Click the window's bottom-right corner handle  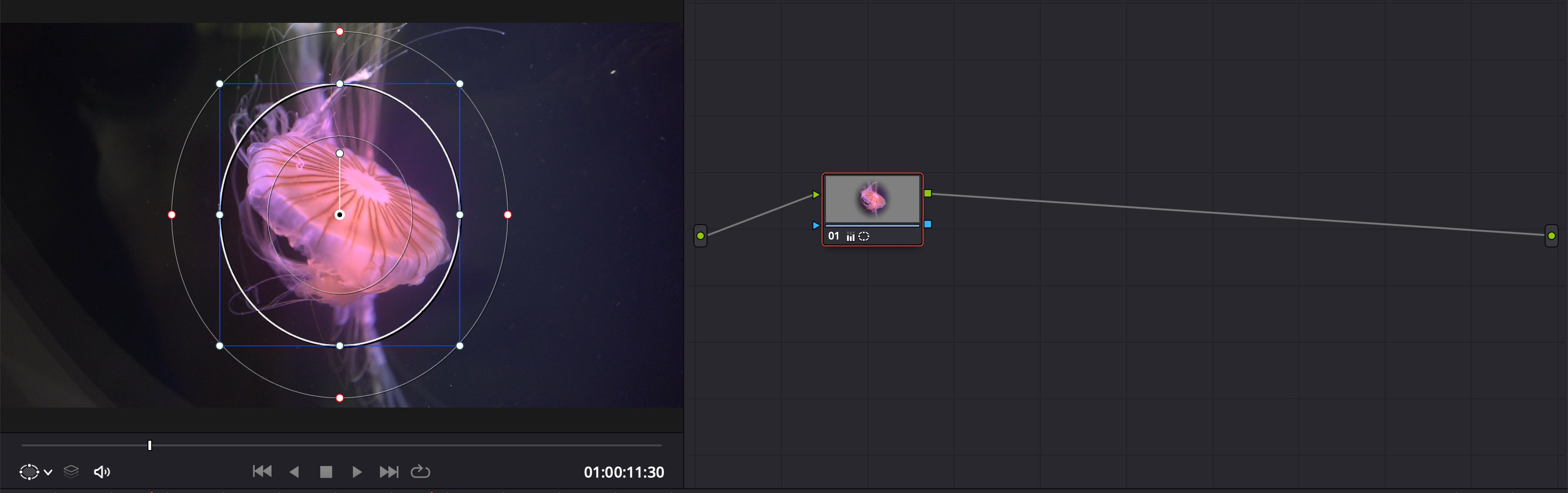coord(460,346)
